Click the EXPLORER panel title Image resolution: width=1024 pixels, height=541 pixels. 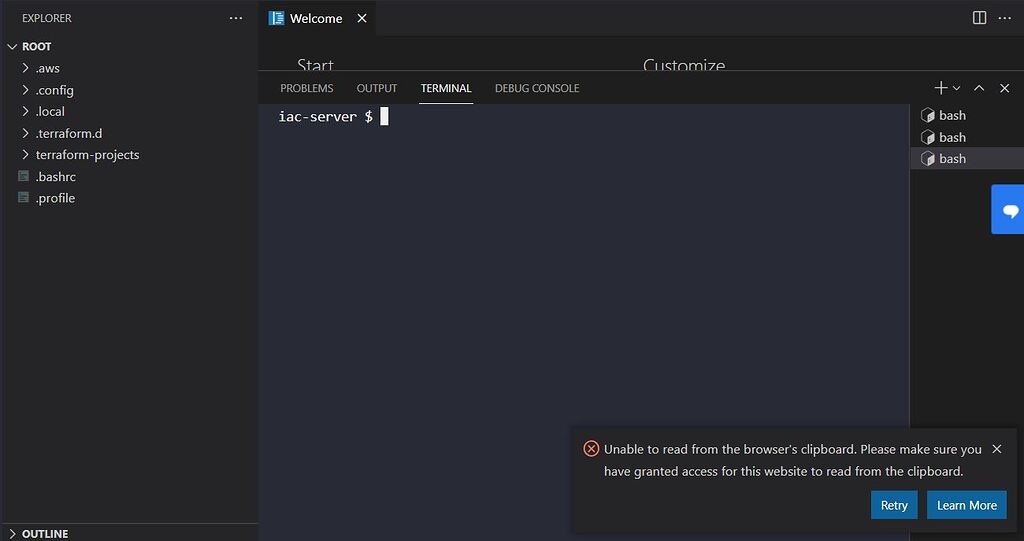point(47,18)
